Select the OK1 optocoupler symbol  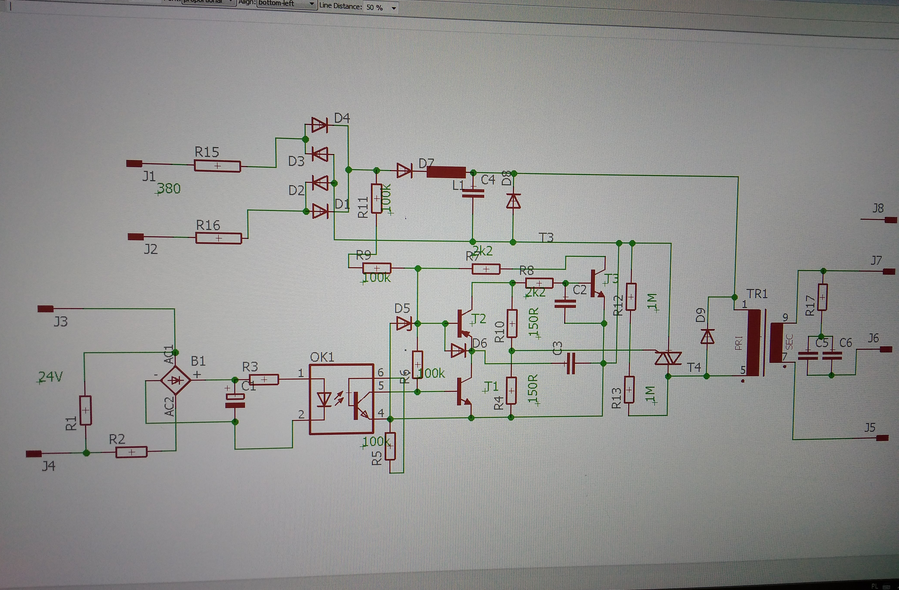(342, 399)
